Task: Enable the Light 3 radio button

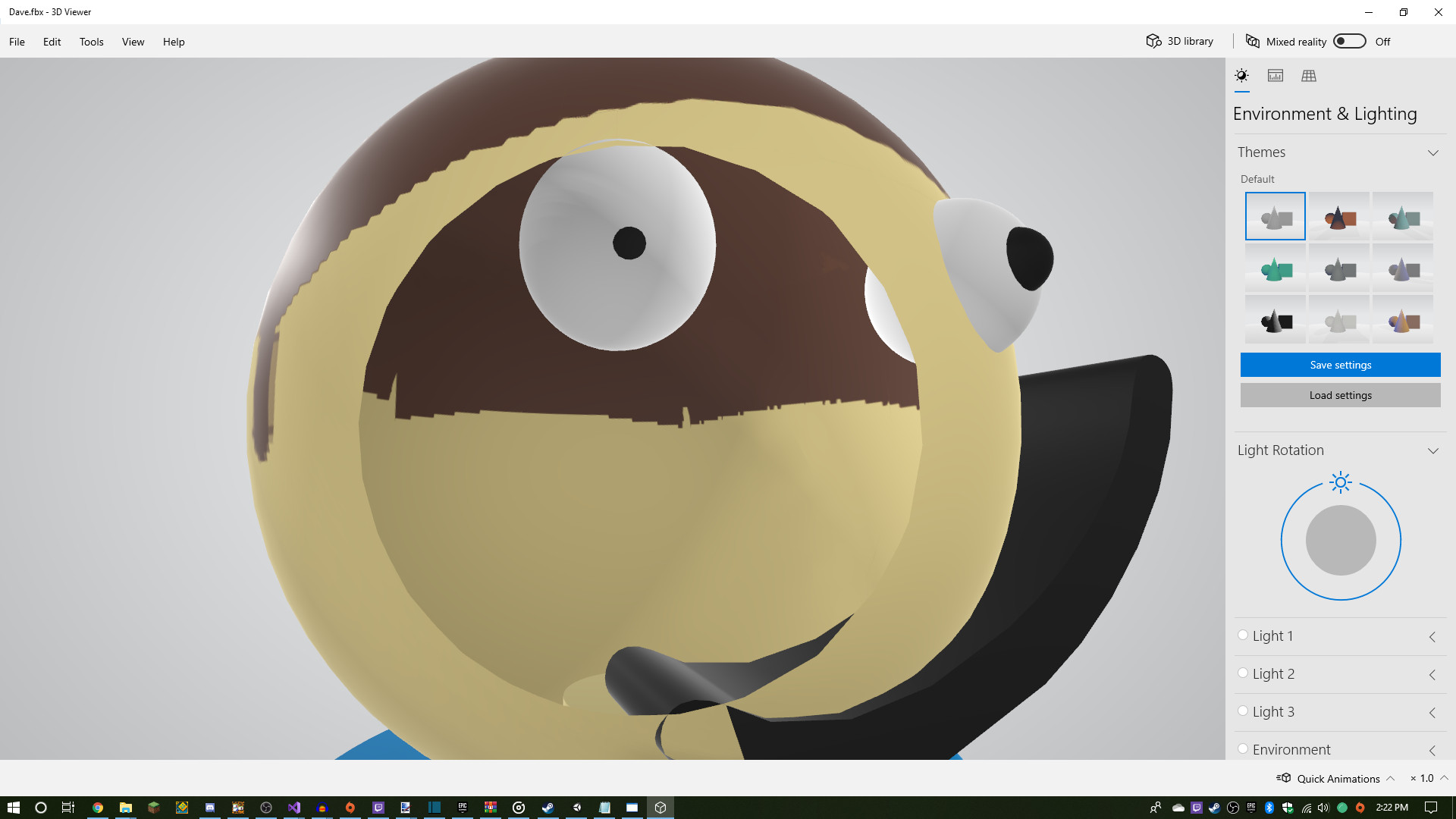Action: [1243, 711]
